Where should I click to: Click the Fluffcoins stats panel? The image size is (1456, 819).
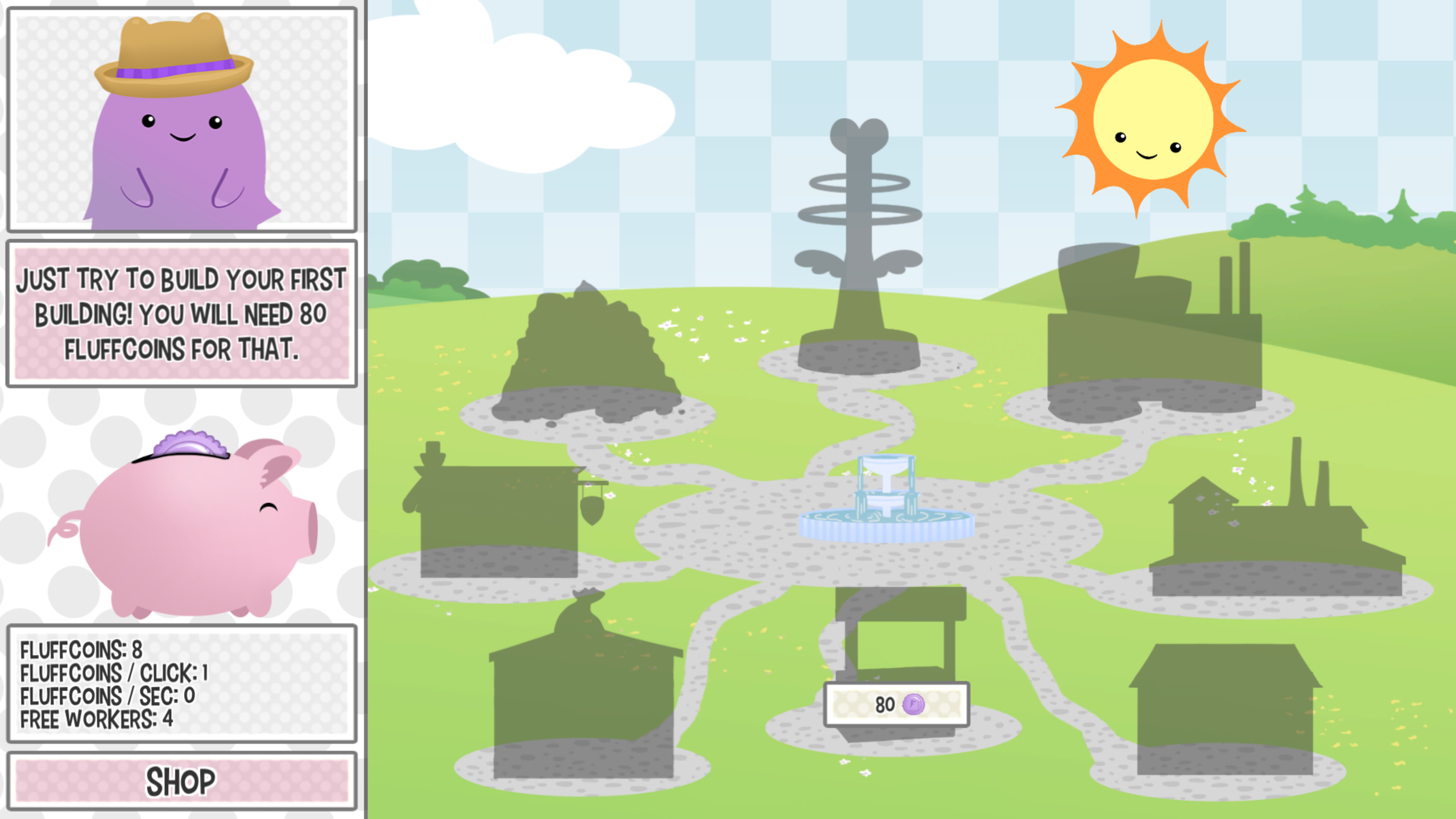pos(181,684)
